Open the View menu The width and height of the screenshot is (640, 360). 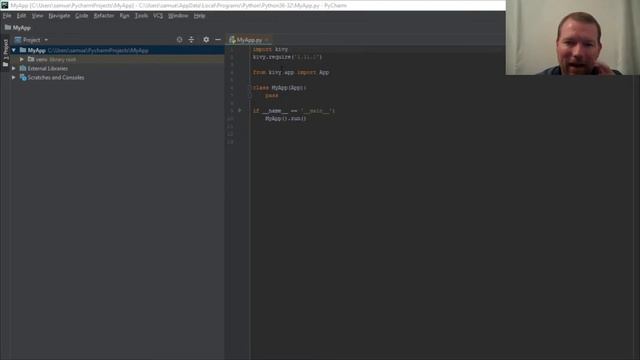click(x=38, y=16)
